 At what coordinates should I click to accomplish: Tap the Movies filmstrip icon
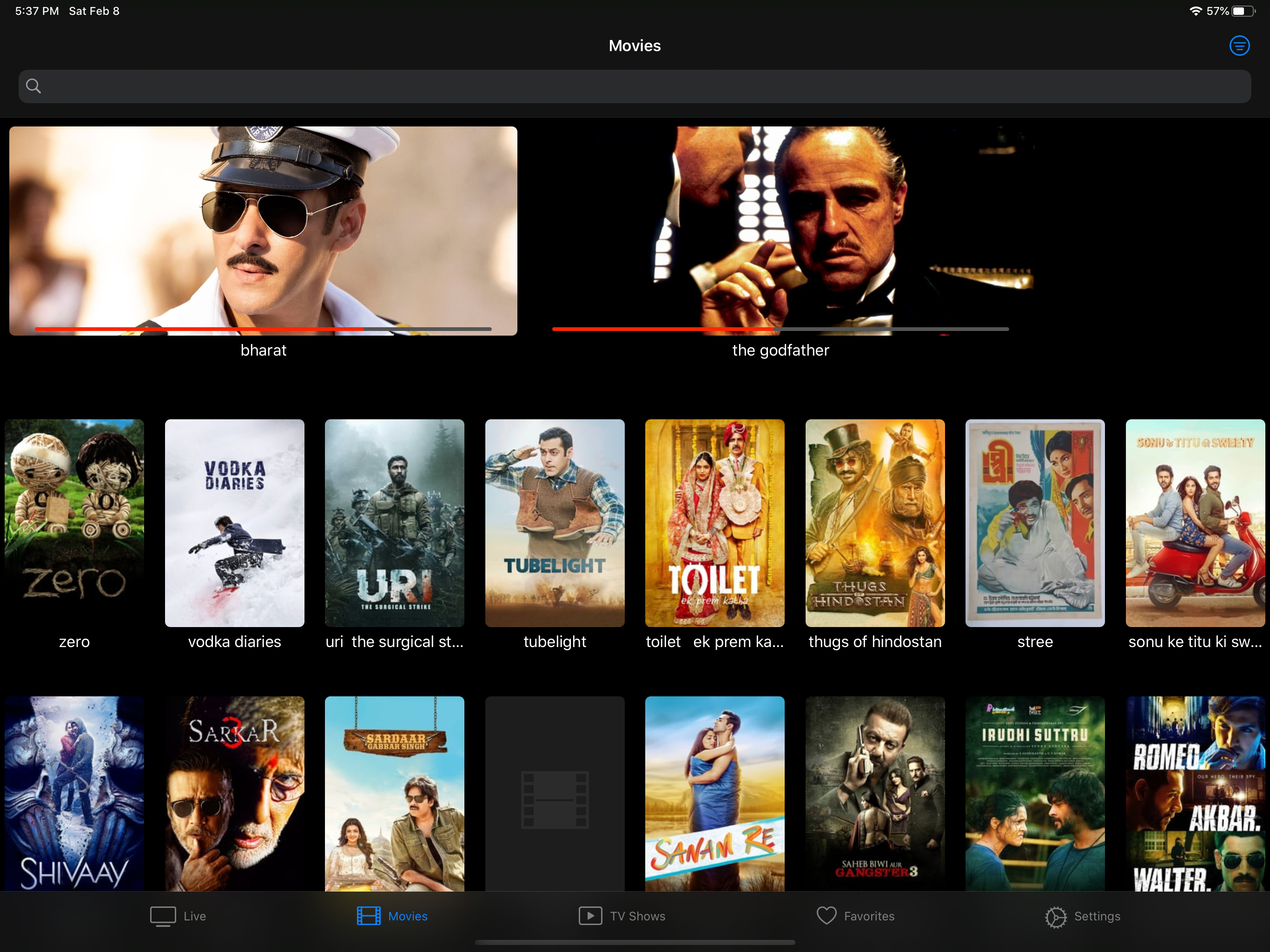(x=368, y=916)
